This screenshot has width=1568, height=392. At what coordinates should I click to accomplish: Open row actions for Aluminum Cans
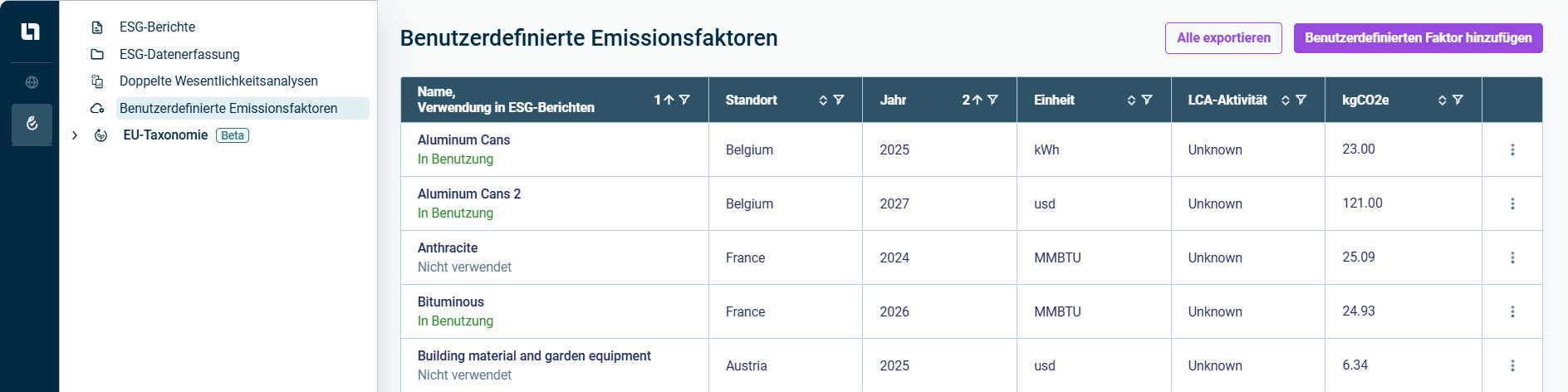[1512, 149]
